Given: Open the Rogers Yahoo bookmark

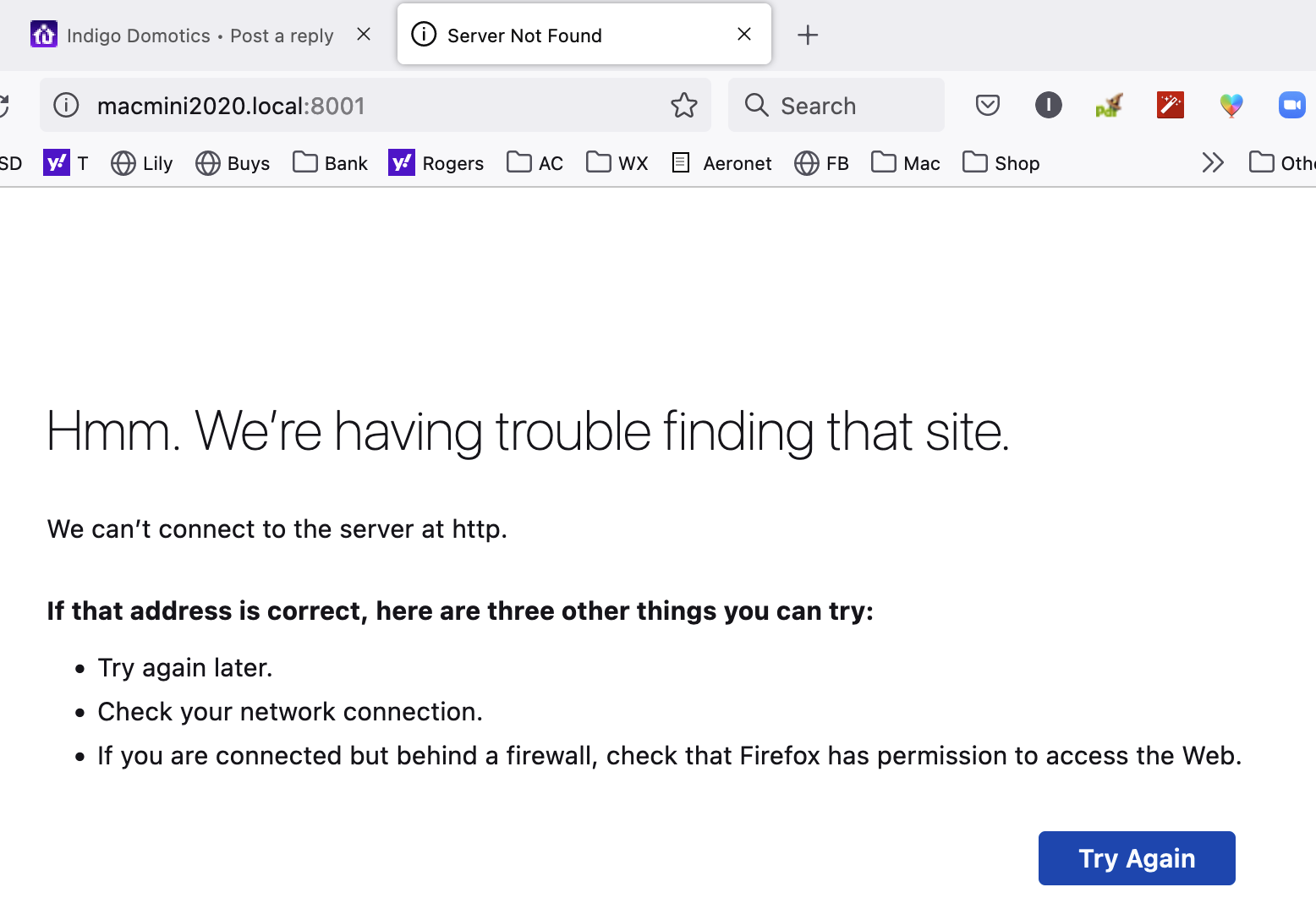Looking at the screenshot, I should [x=436, y=162].
